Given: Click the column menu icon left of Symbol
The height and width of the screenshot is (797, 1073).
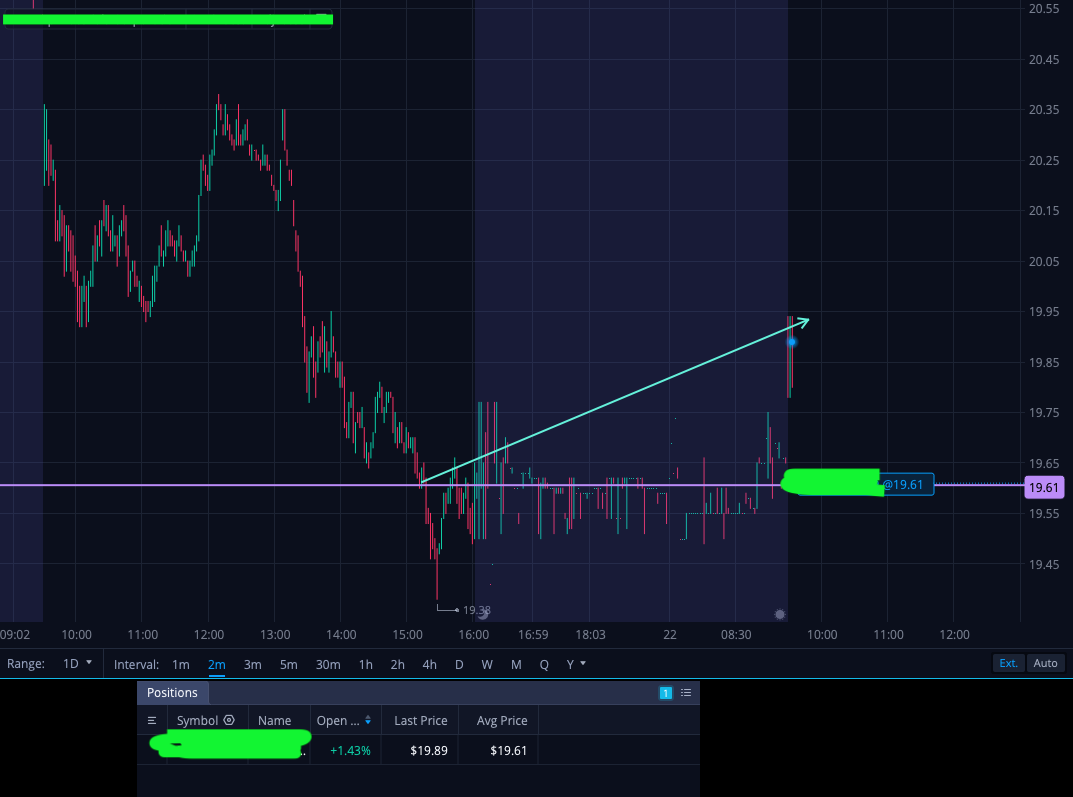Looking at the screenshot, I should (152, 720).
